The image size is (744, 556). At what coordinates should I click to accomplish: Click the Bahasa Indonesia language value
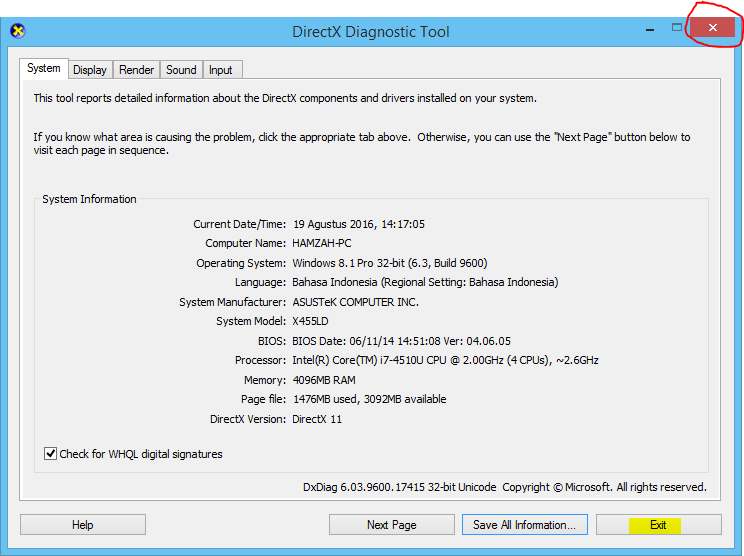click(x=425, y=282)
